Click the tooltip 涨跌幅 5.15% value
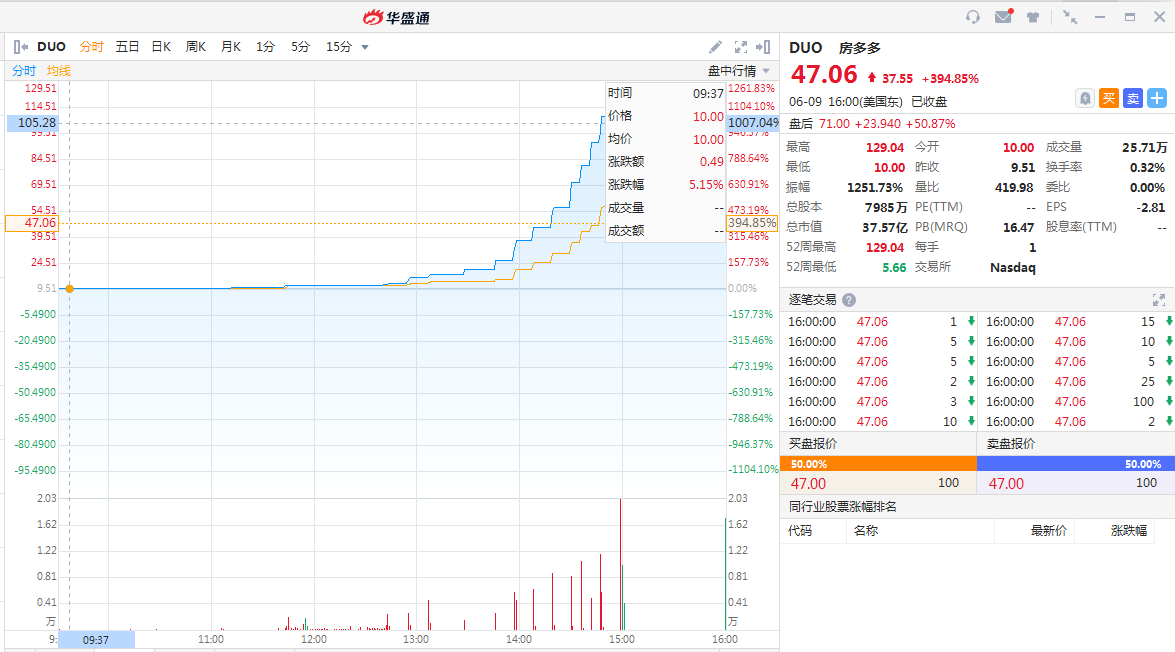Image resolution: width=1175 pixels, height=652 pixels. point(706,184)
